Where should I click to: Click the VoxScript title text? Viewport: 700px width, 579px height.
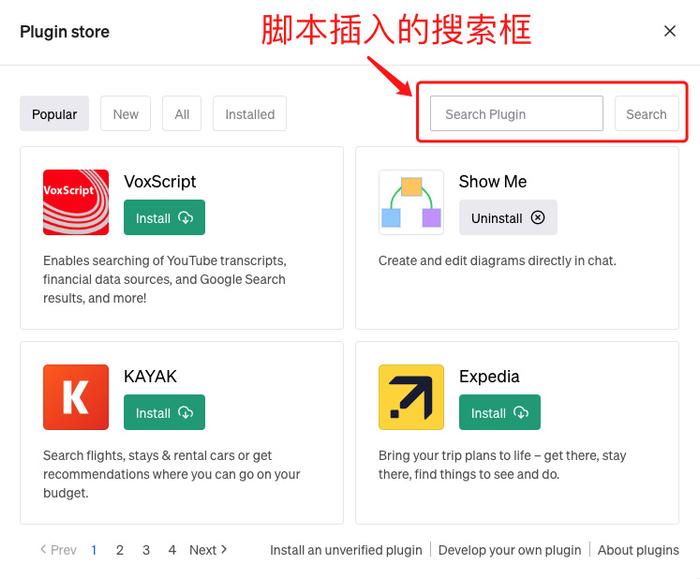160,182
